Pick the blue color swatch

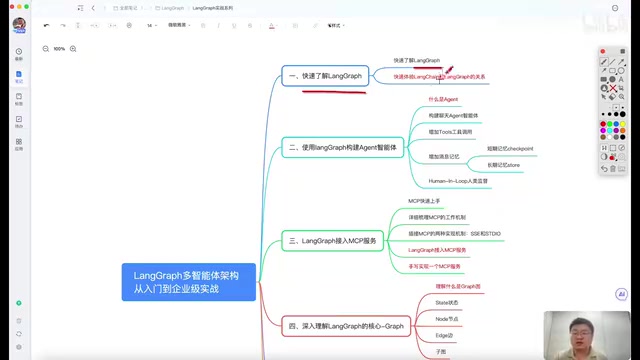pyautogui.click(x=616, y=124)
